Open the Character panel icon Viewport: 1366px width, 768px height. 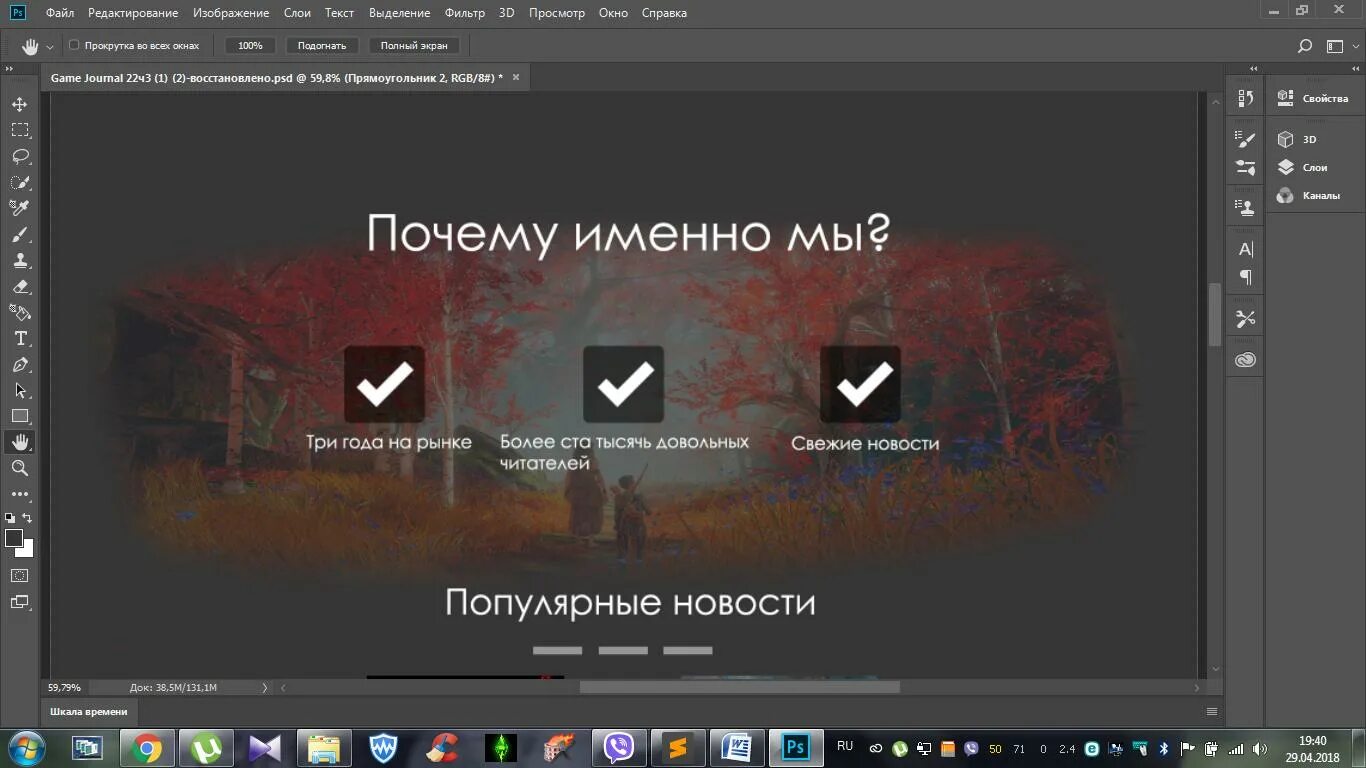(1246, 249)
